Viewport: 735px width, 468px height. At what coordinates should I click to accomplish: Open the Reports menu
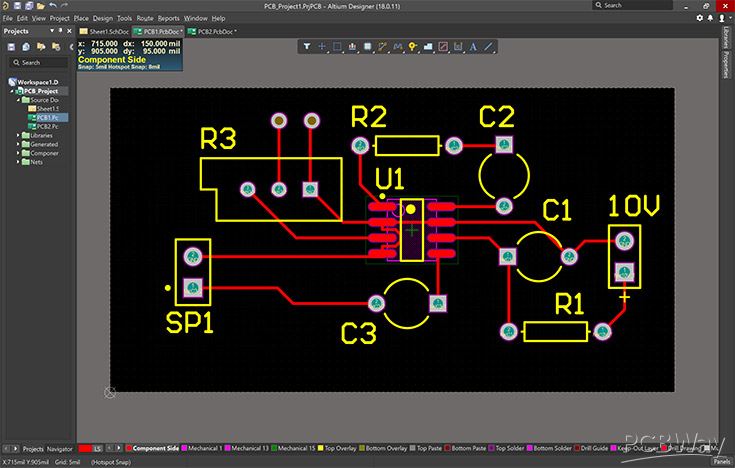168,18
